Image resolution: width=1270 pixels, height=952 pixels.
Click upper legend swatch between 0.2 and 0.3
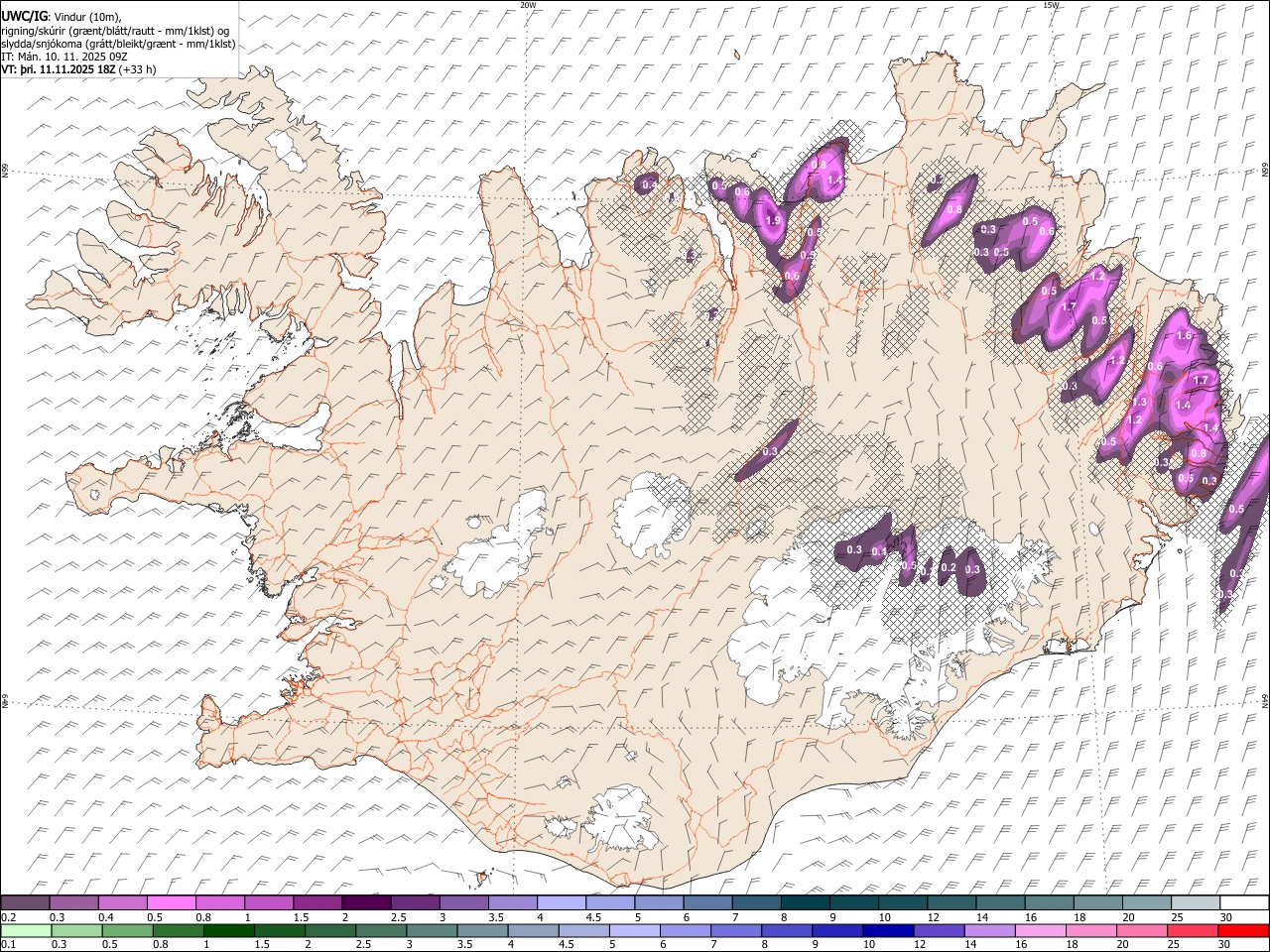pos(25,902)
